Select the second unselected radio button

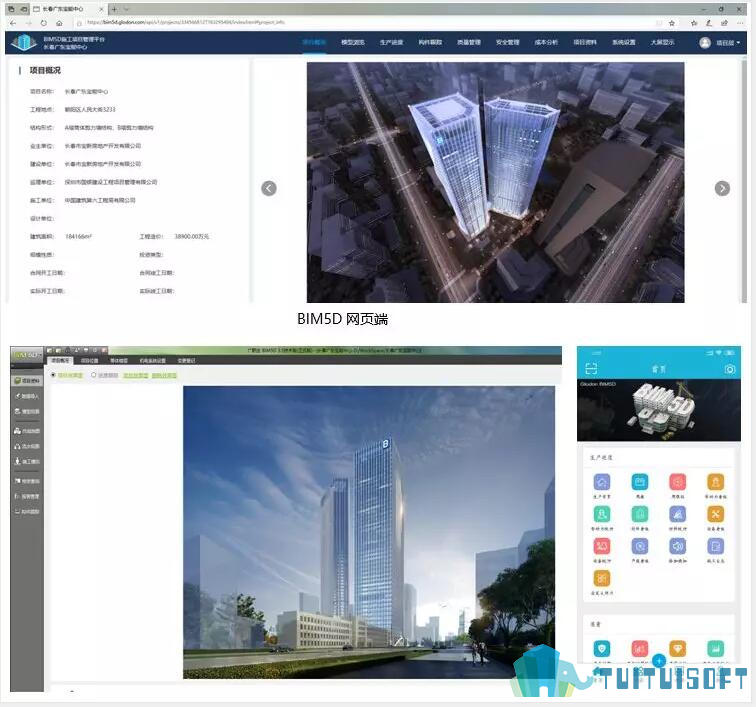point(94,375)
